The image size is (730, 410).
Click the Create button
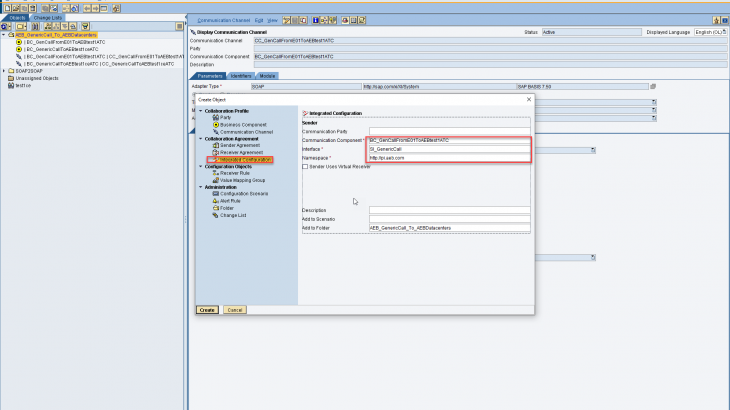click(x=207, y=310)
